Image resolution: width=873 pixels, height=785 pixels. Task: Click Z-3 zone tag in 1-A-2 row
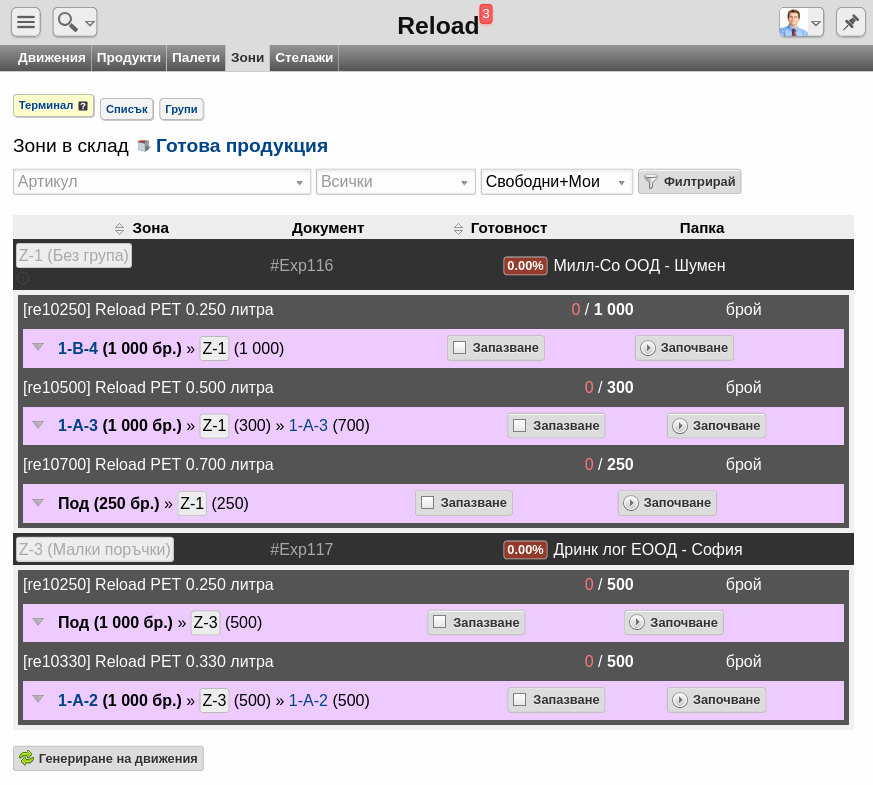[214, 700]
